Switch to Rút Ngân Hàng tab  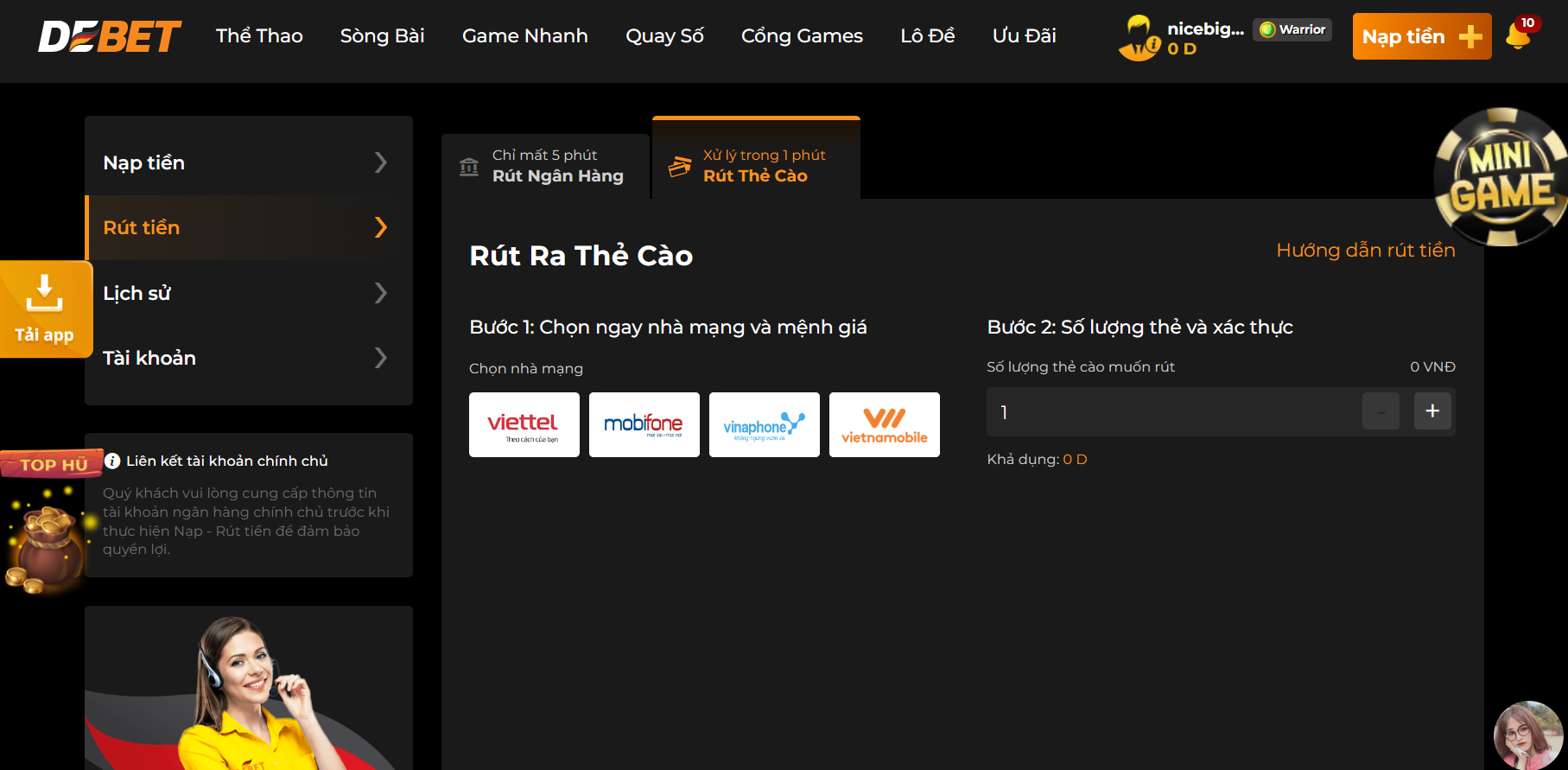546,166
